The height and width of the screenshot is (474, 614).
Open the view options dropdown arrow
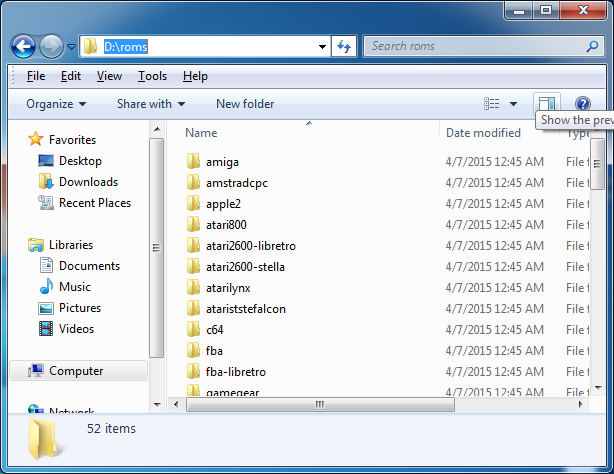tap(513, 104)
